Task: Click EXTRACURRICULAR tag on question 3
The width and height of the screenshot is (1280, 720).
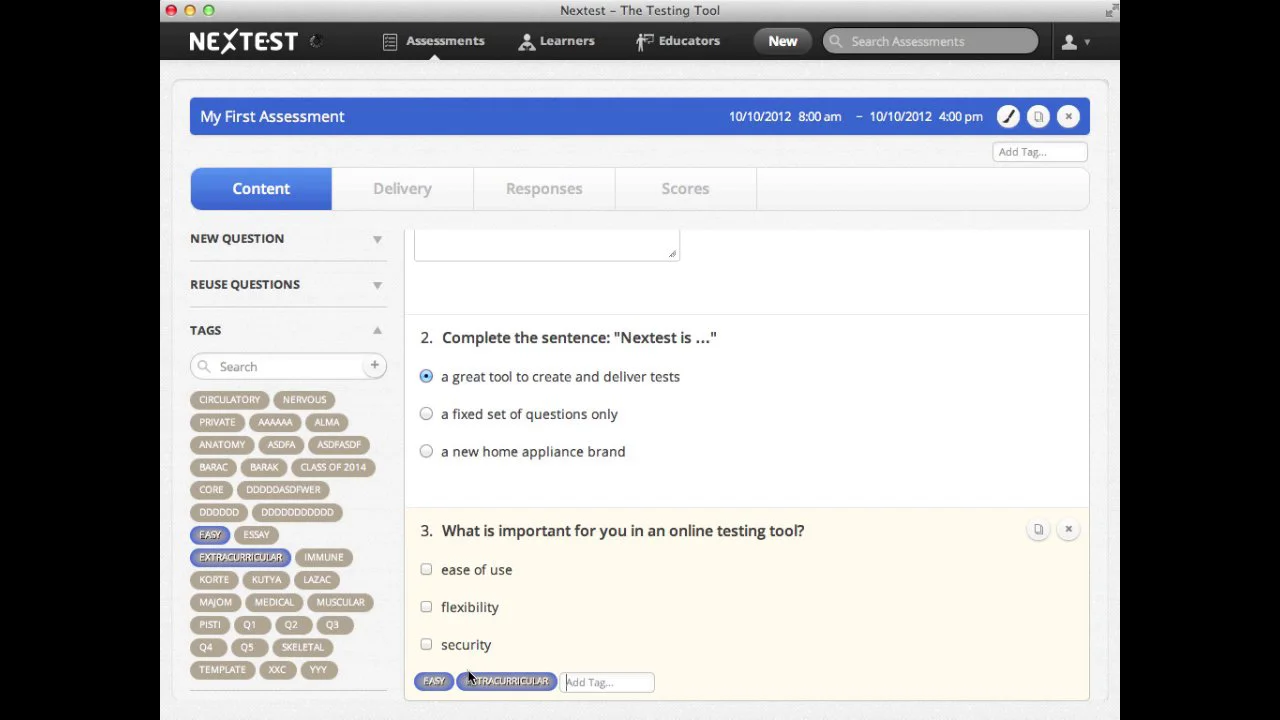Action: [x=507, y=681]
